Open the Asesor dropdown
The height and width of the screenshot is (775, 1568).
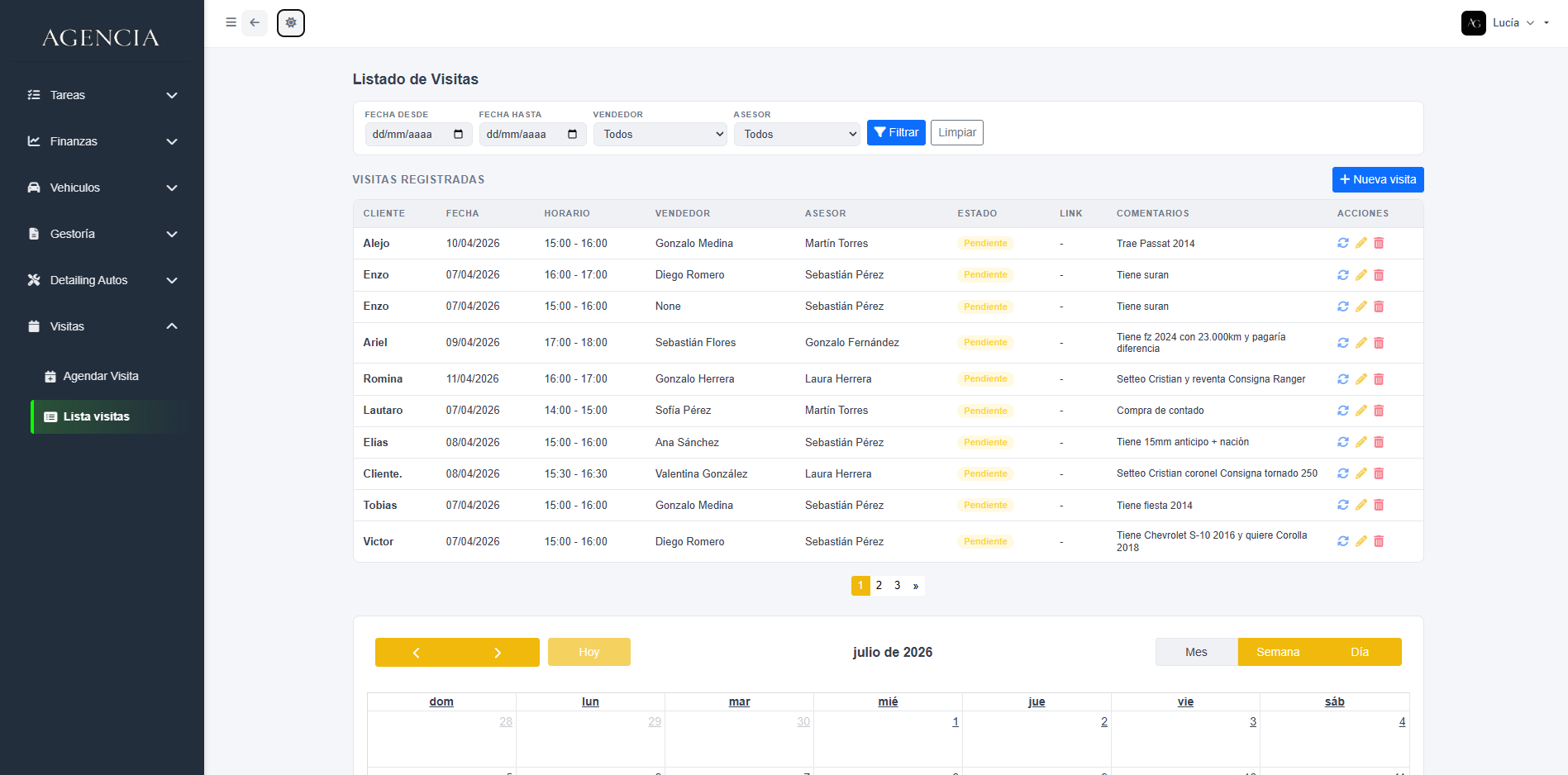(797, 134)
